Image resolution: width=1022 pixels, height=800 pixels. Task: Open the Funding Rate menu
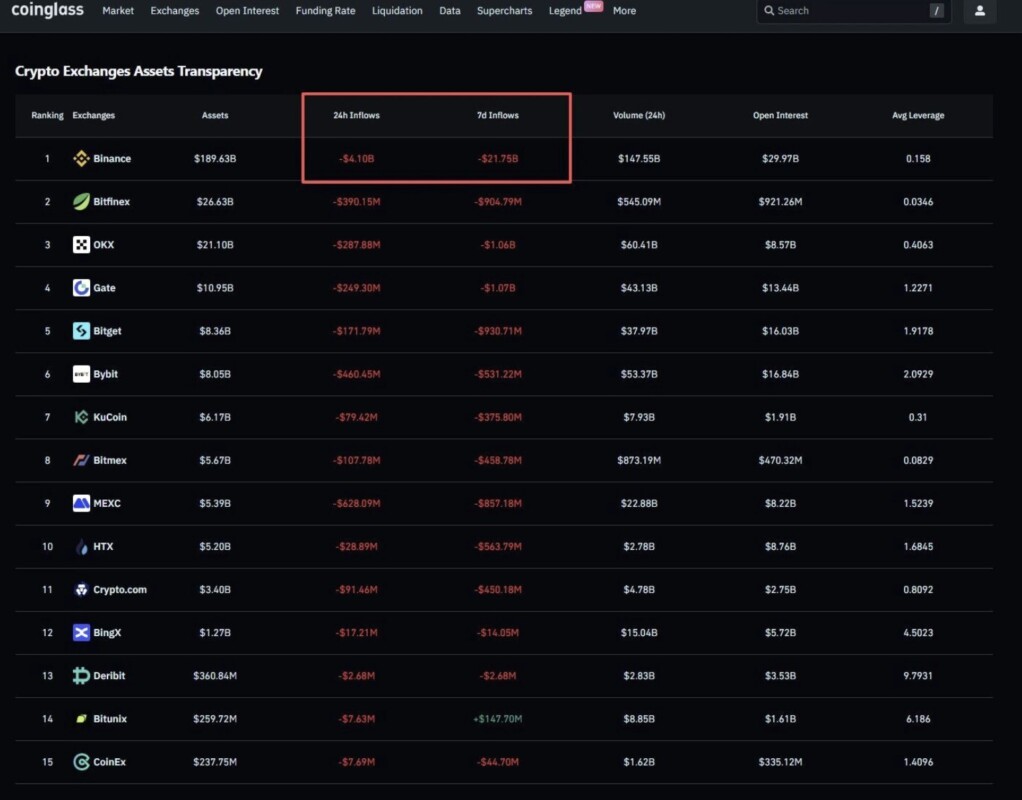coord(325,11)
